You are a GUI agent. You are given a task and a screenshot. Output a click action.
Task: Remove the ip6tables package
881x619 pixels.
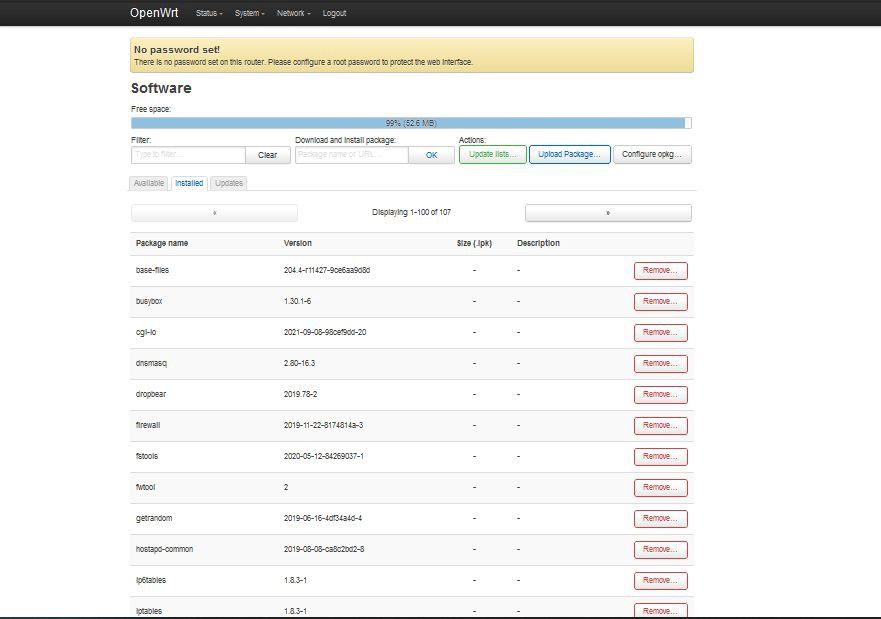[660, 581]
